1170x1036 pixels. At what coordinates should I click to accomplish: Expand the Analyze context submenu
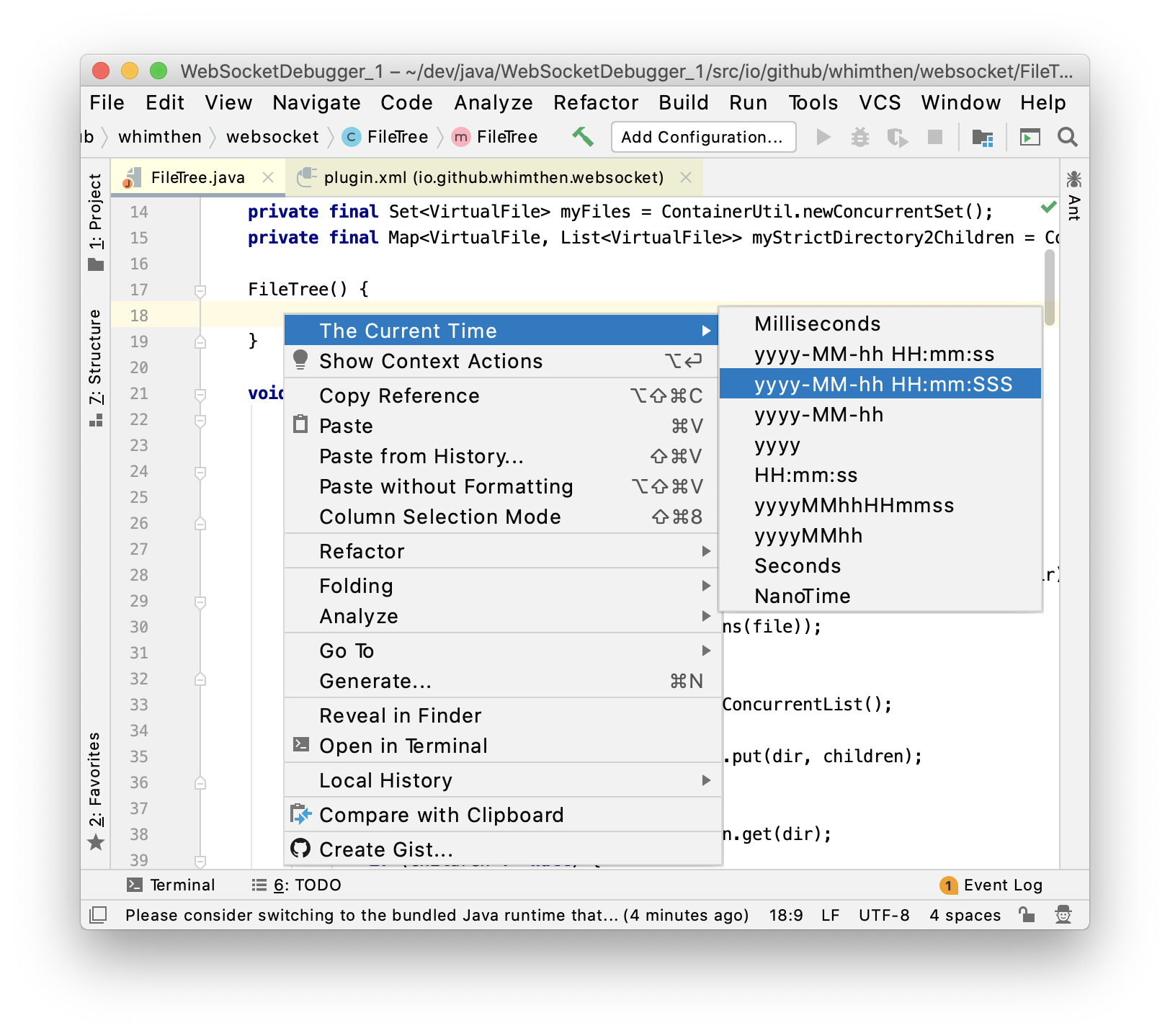503,616
